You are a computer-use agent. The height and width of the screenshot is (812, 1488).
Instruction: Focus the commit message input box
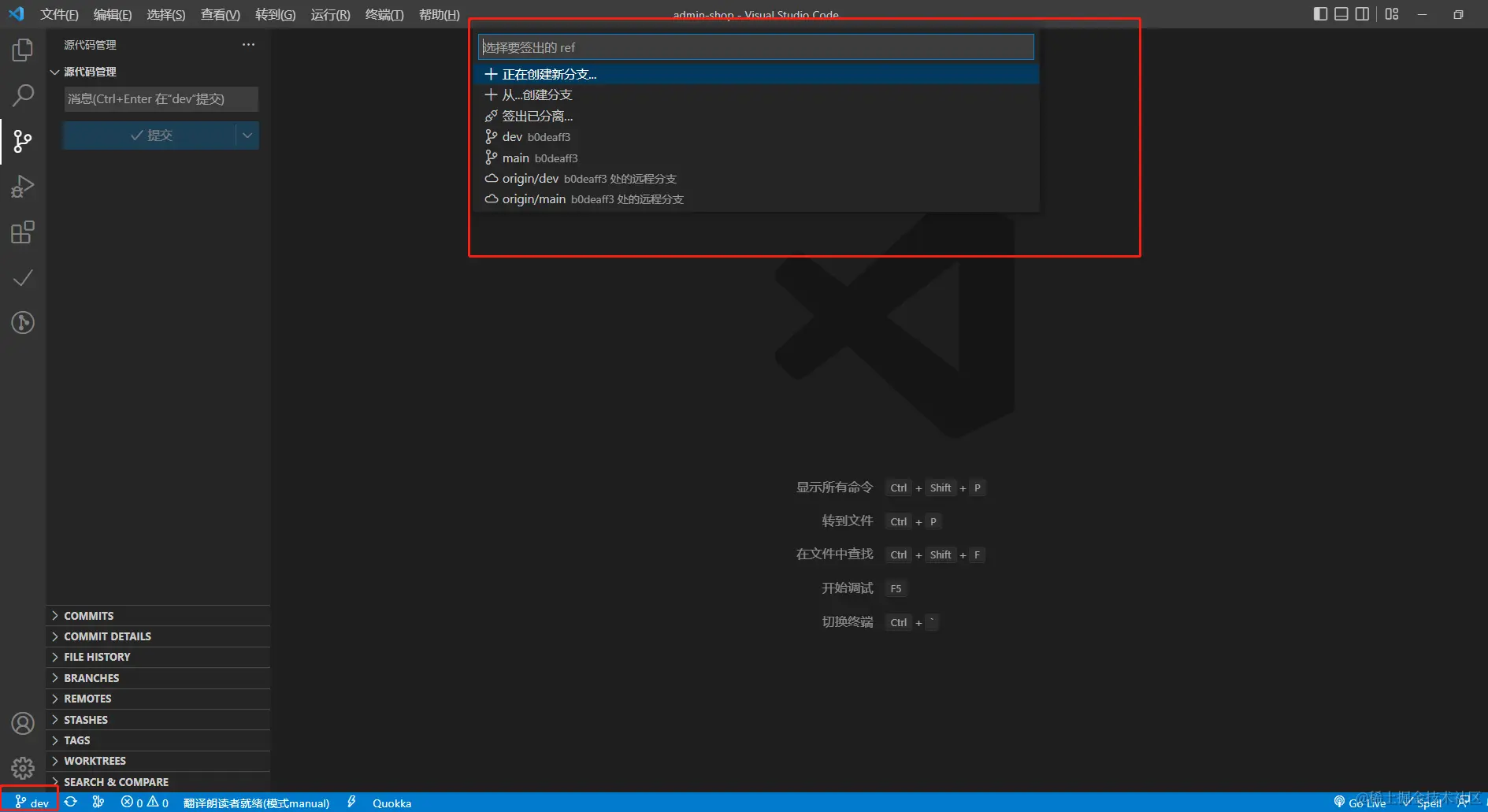coord(161,99)
